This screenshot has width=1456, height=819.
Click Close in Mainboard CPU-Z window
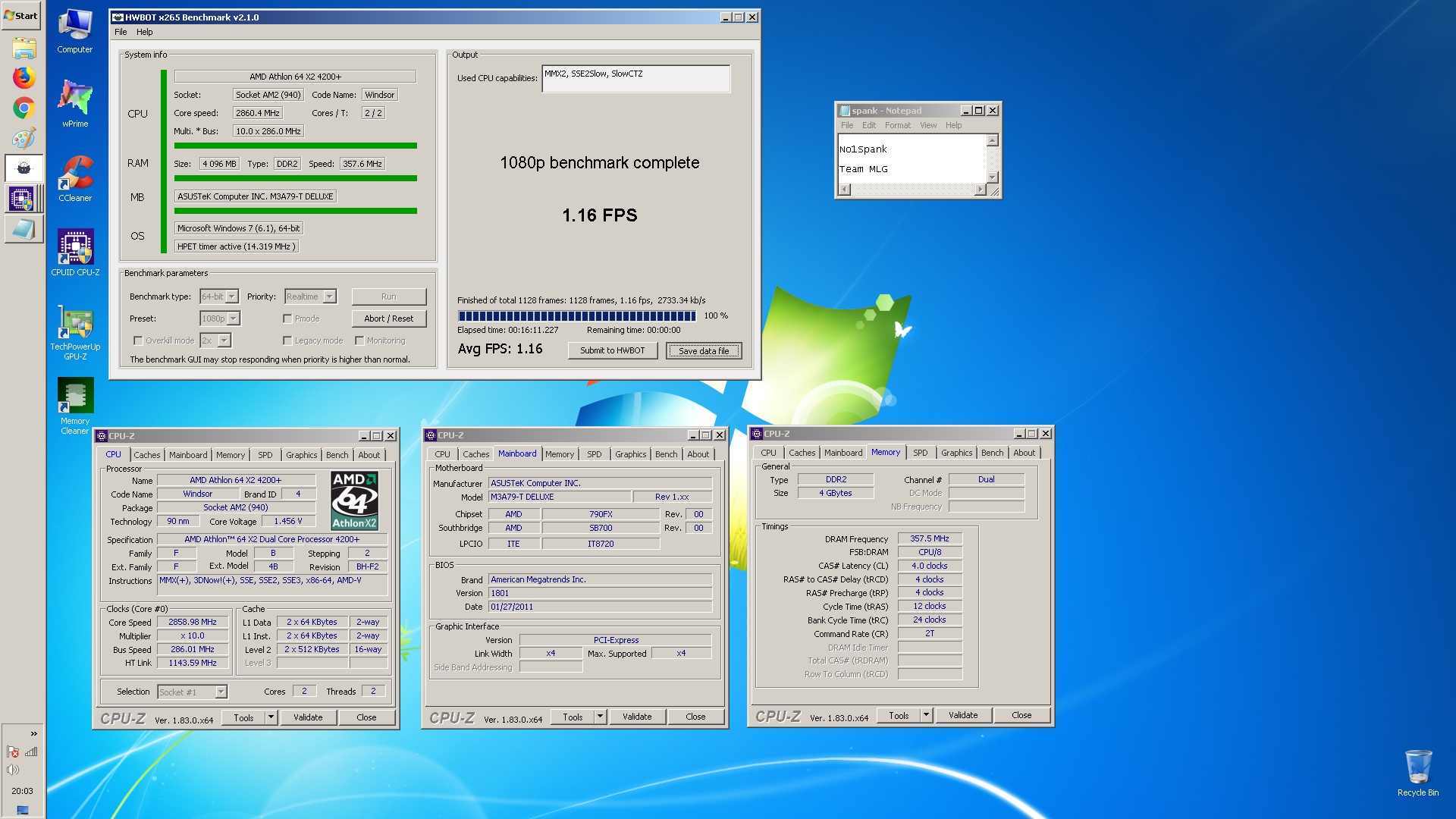(695, 717)
